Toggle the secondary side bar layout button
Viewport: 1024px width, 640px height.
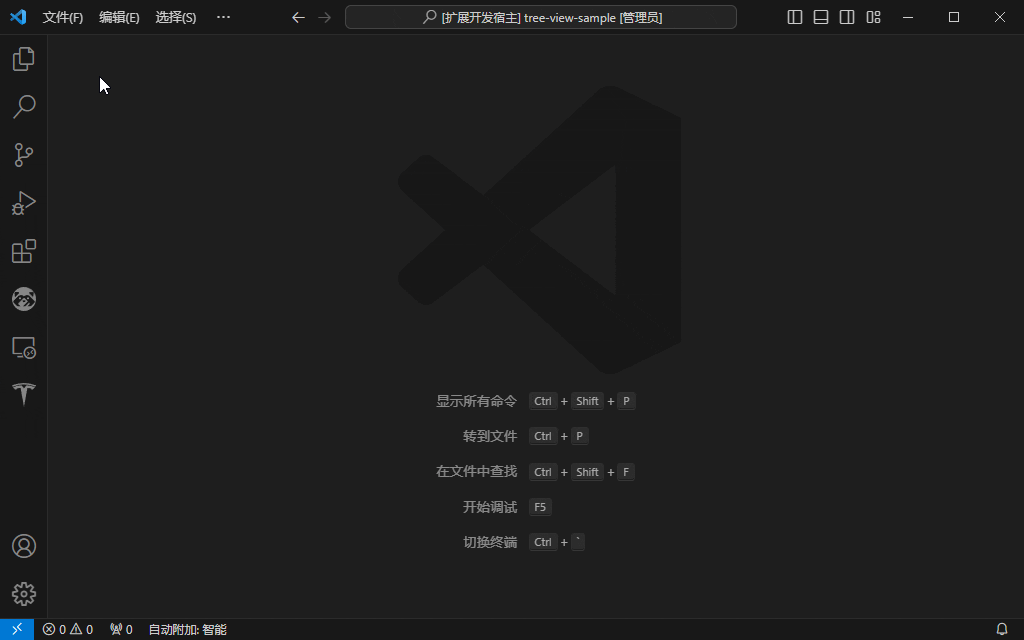847,17
